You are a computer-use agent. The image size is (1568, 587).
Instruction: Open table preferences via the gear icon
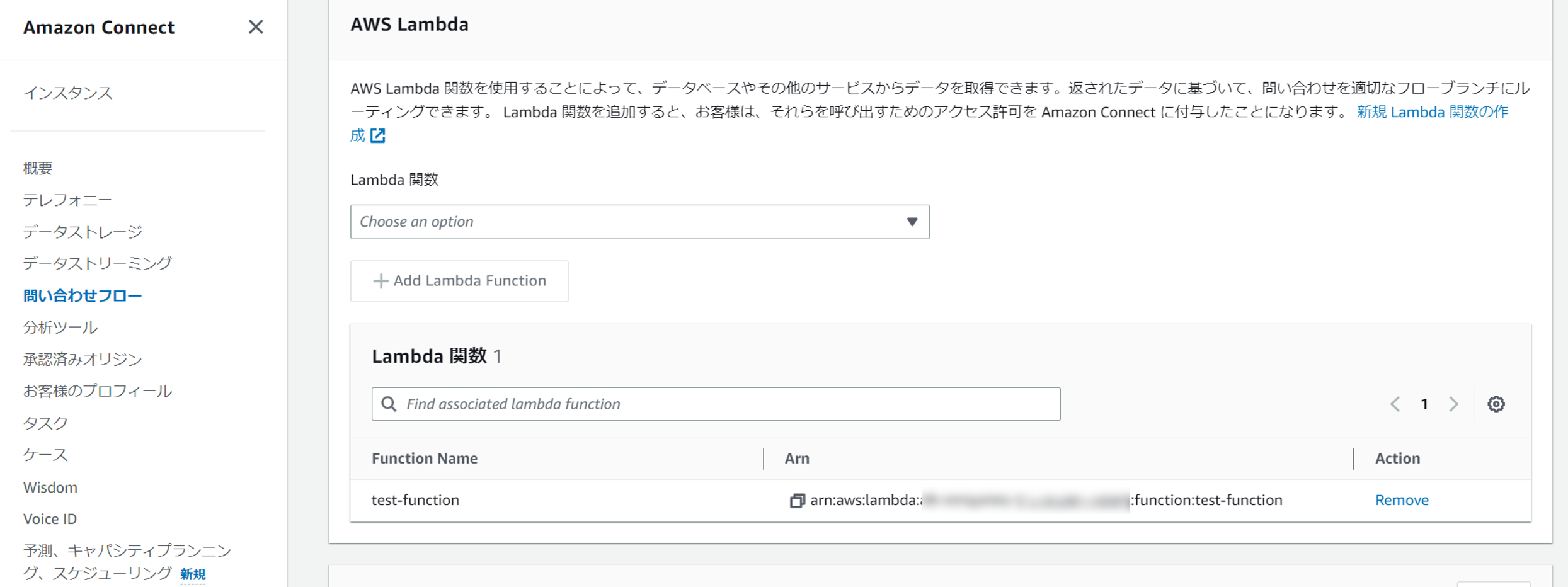1496,404
